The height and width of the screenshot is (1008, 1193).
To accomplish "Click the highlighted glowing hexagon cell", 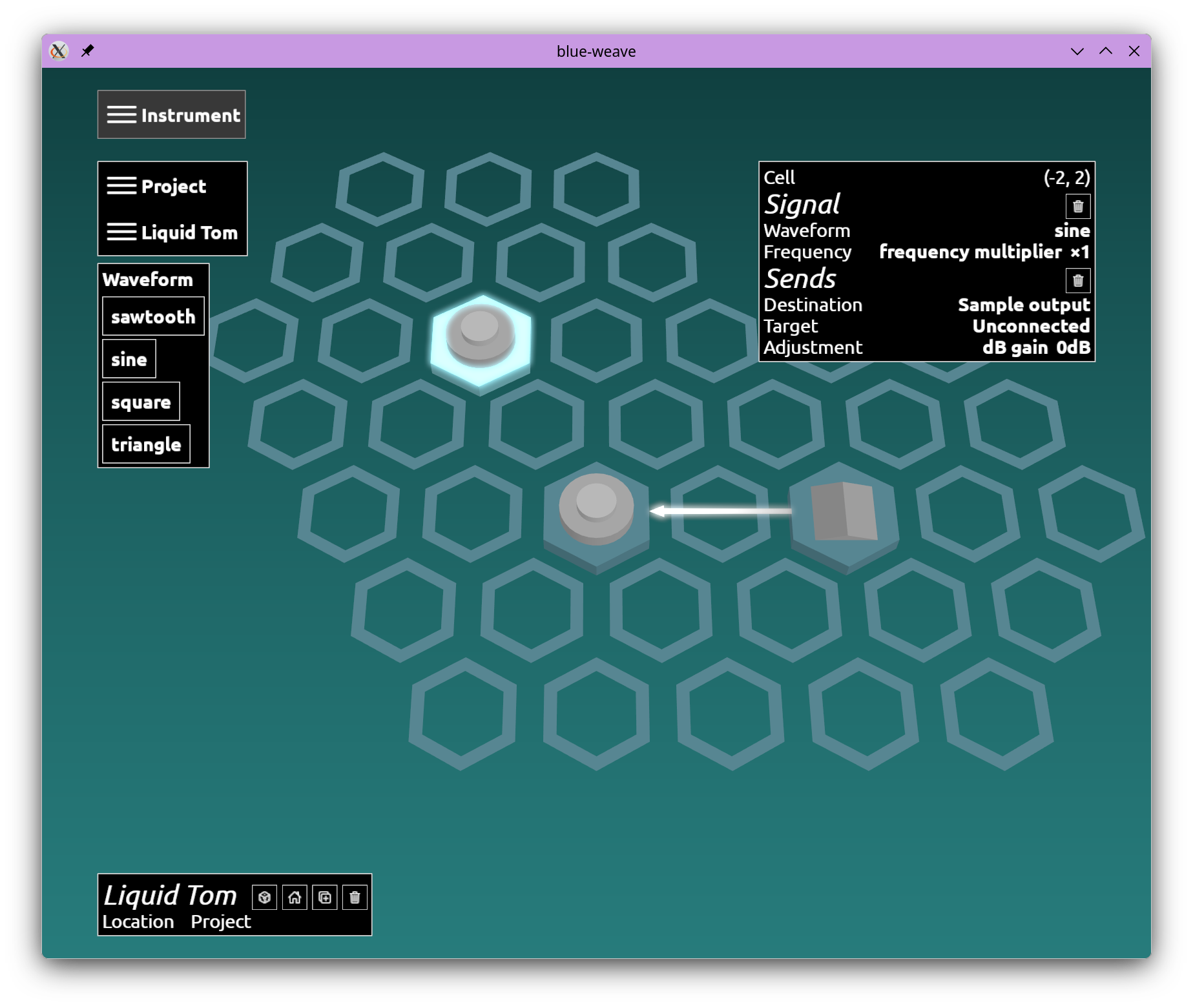I will 481,340.
